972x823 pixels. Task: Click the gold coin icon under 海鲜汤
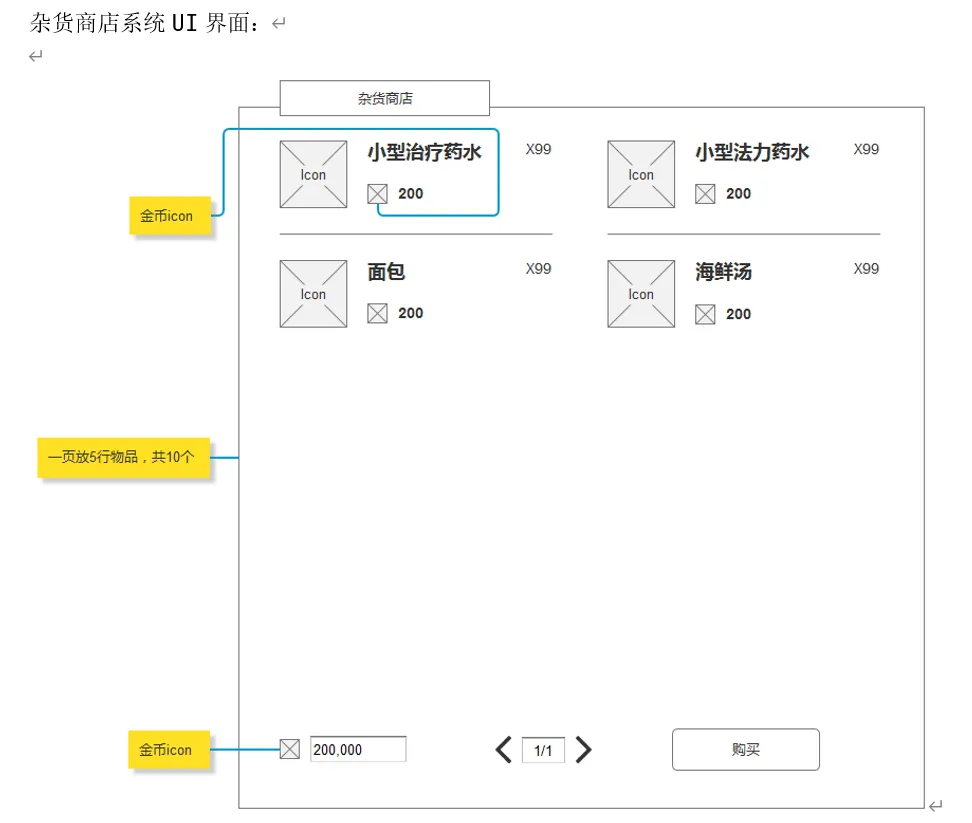[705, 314]
